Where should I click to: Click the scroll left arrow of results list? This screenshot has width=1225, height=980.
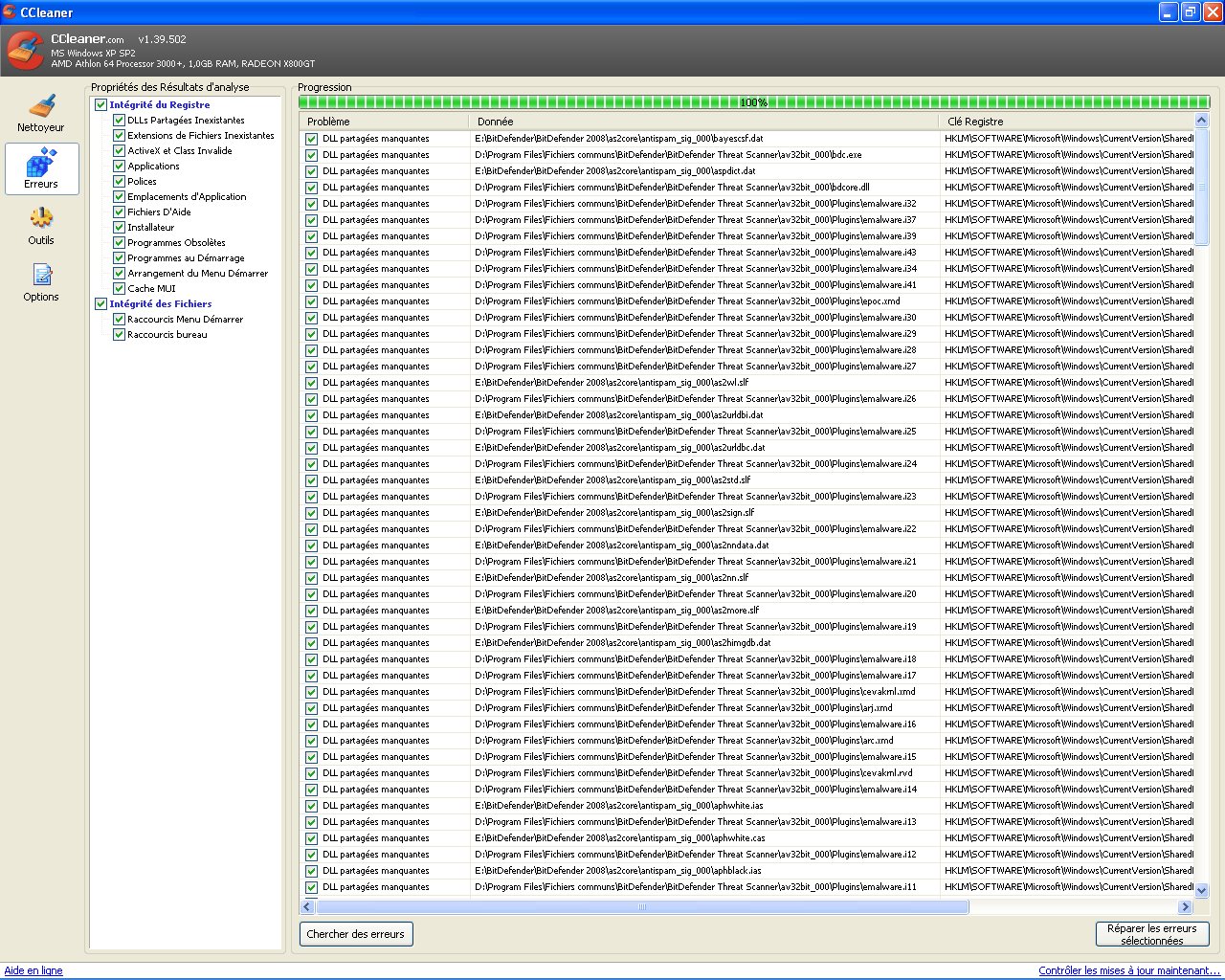tap(307, 906)
